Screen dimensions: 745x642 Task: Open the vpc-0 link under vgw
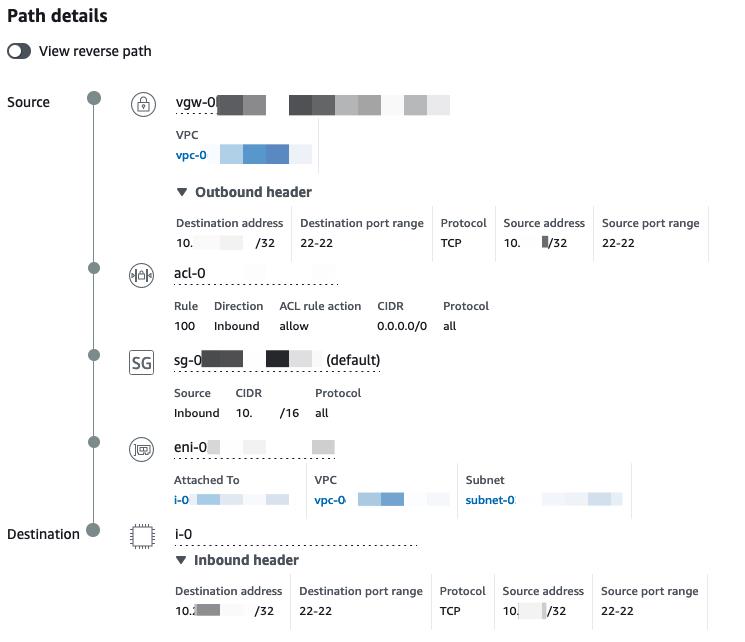point(191,155)
